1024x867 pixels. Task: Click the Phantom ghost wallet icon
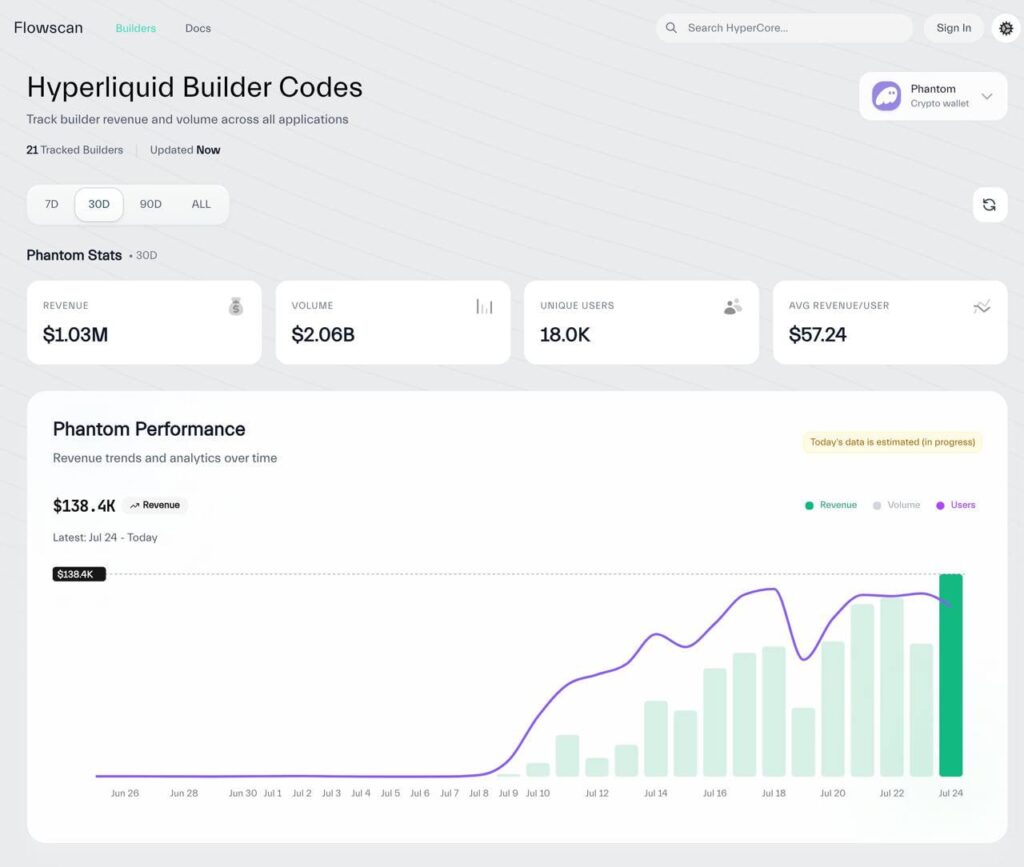(886, 96)
